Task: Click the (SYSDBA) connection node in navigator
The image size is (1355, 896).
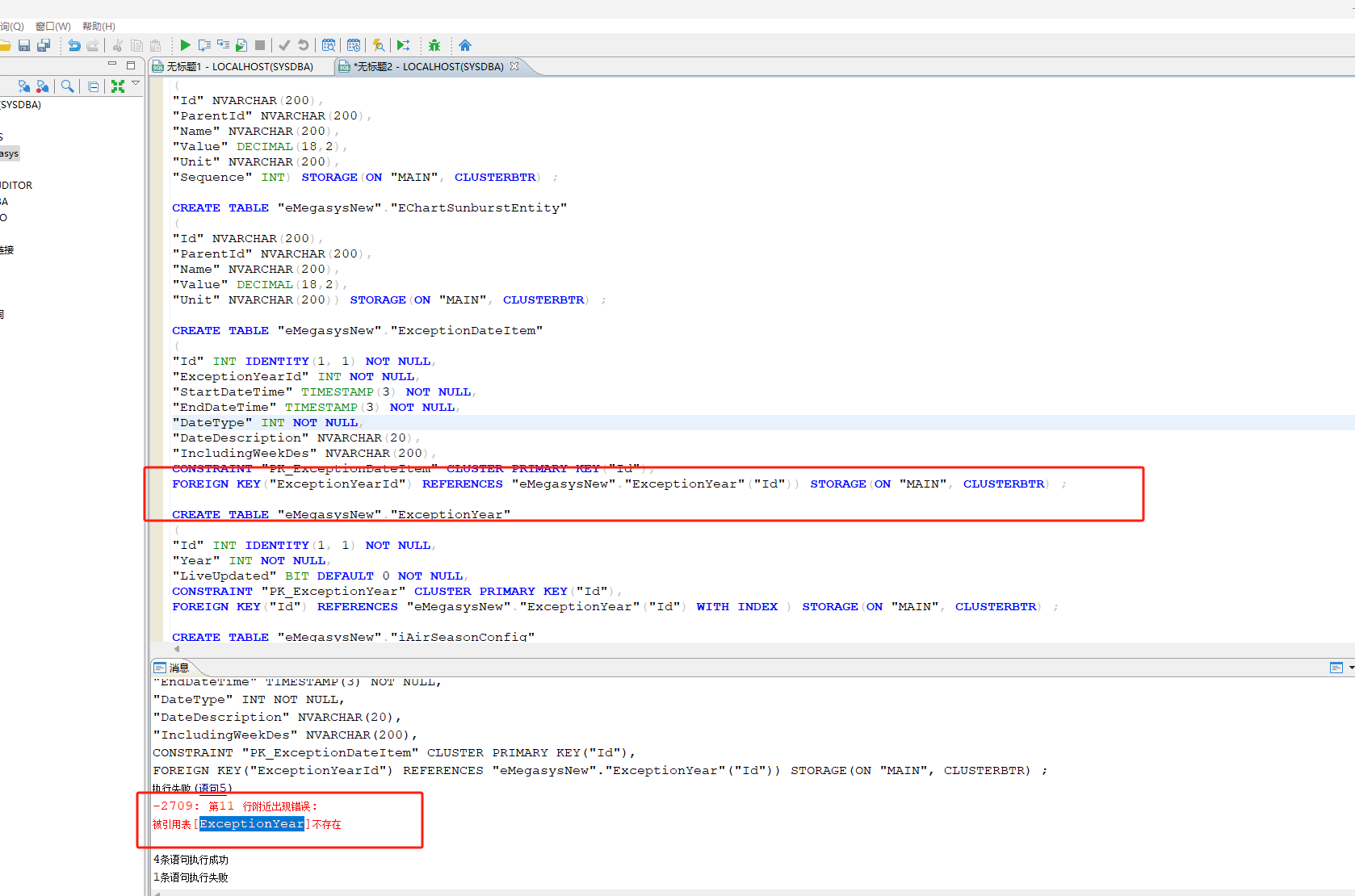Action: 20,105
